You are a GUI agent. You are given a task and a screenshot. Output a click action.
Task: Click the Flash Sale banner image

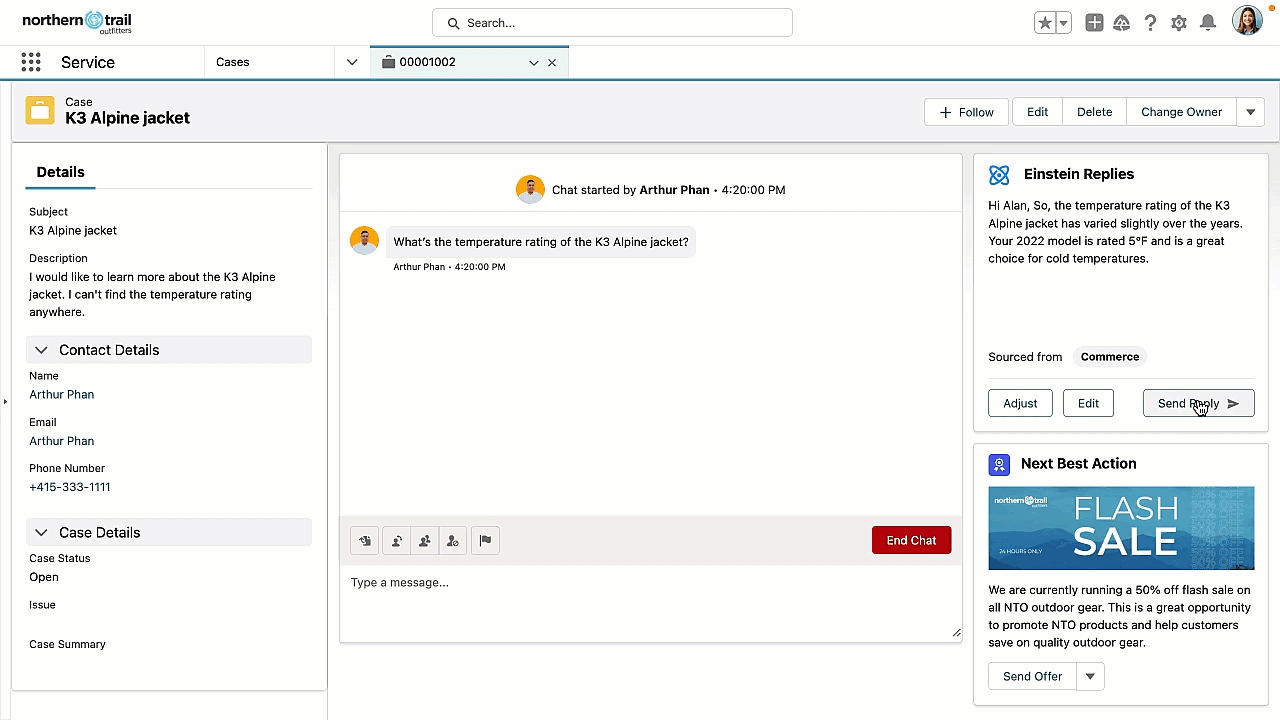pos(1121,528)
